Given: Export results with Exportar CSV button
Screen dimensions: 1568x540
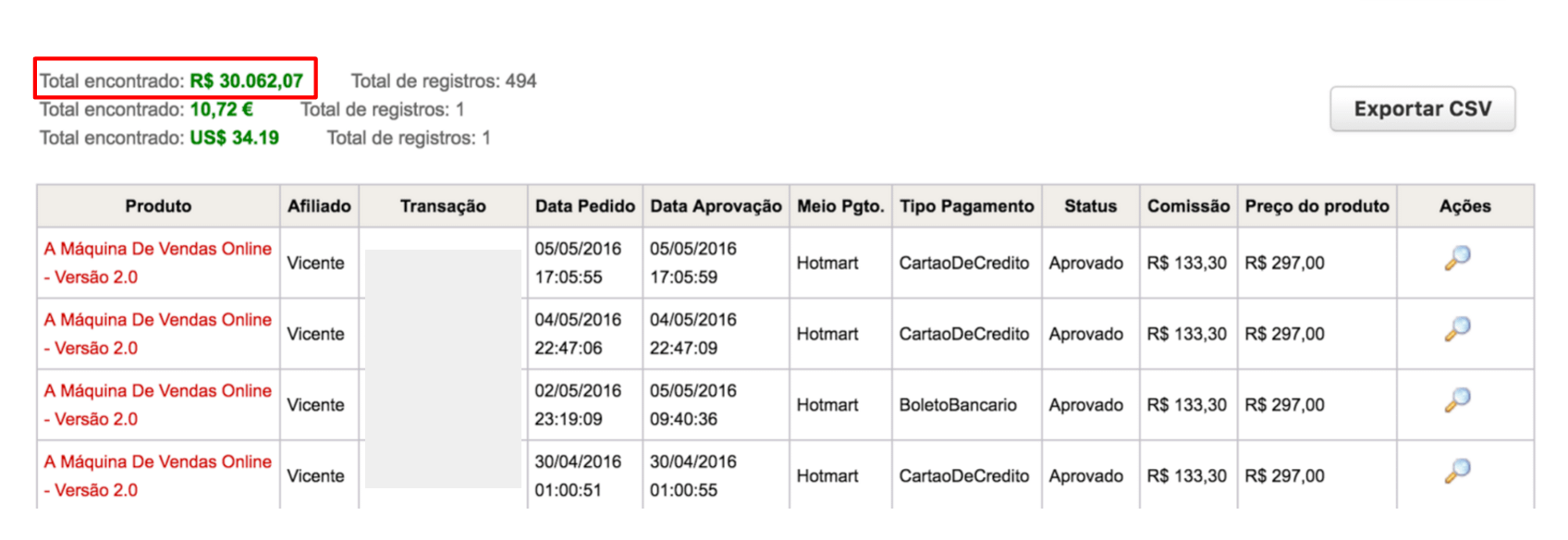Looking at the screenshot, I should click(x=1422, y=109).
